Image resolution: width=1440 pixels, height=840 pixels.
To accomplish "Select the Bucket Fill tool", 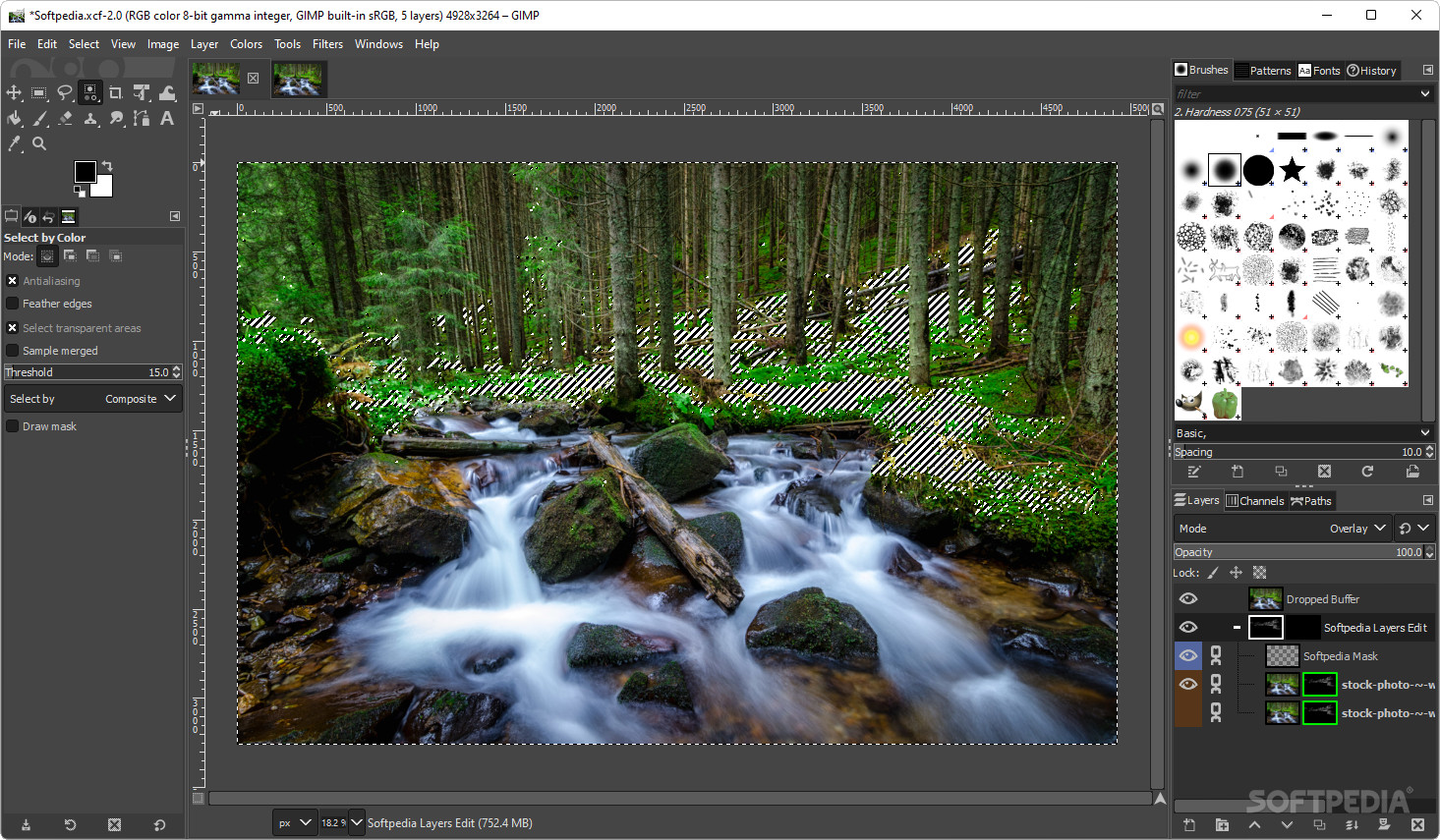I will pos(14,118).
